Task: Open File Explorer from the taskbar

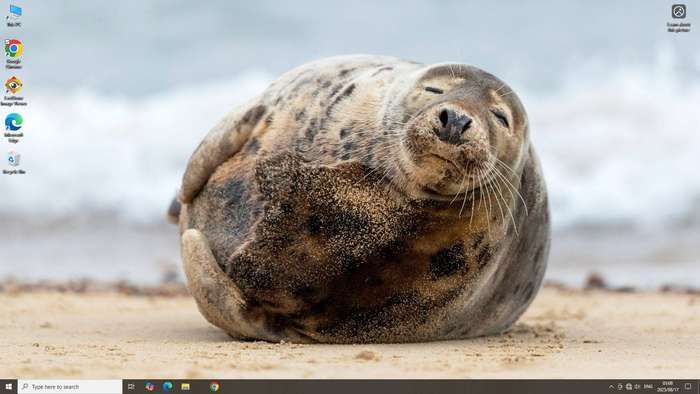Action: click(x=185, y=386)
